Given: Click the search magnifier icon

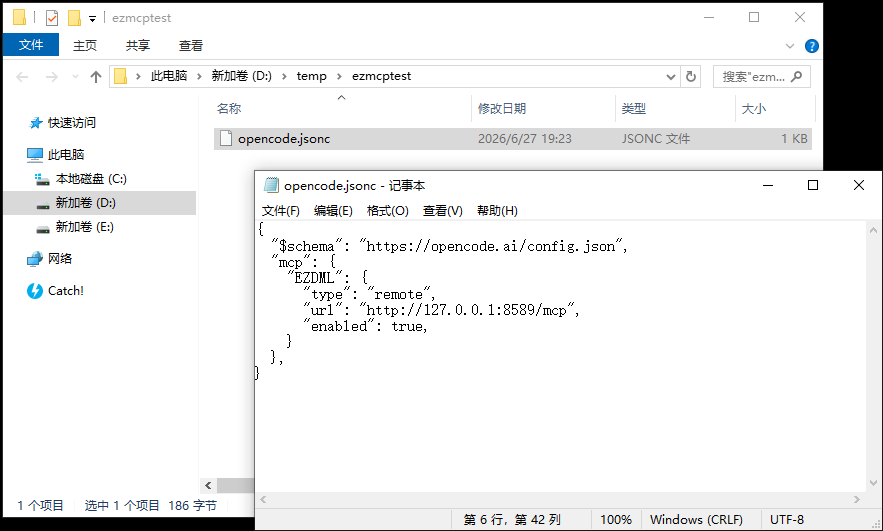Looking at the screenshot, I should (796, 77).
